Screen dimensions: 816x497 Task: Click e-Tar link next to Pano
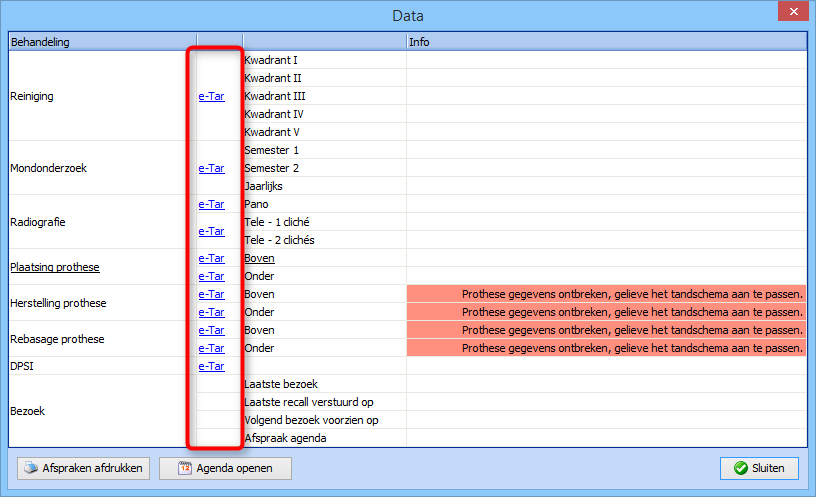point(211,204)
